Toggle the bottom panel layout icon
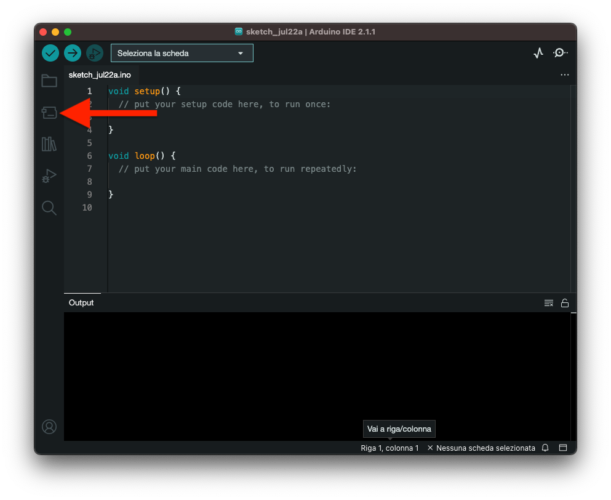The height and width of the screenshot is (500, 611). pyautogui.click(x=563, y=448)
